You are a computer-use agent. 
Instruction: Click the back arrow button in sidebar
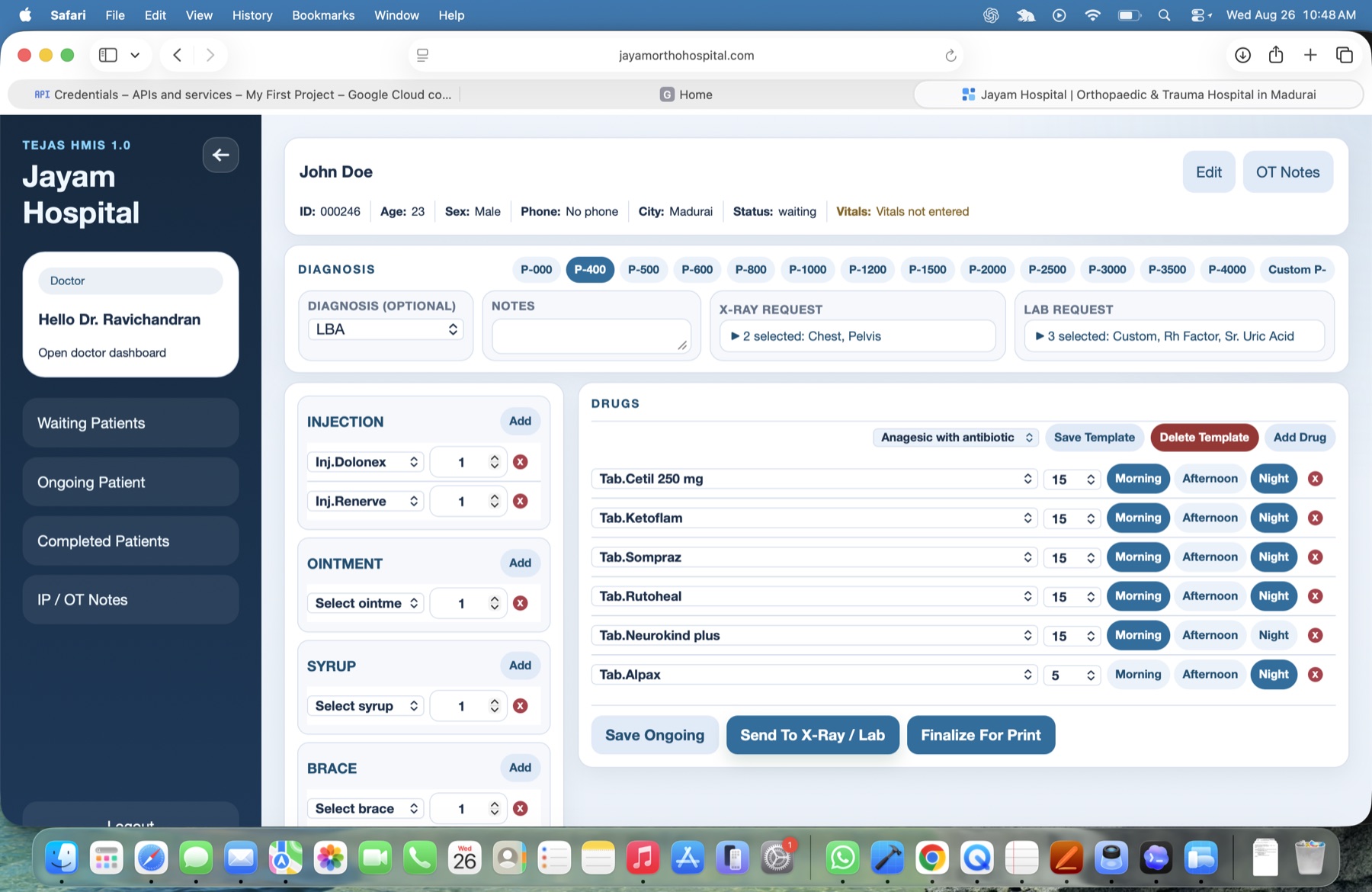[220, 156]
